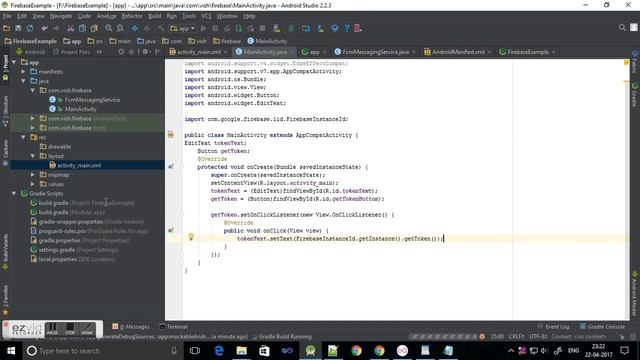Expand the values folder node
The height and width of the screenshot is (360, 640).
pyautogui.click(x=33, y=184)
